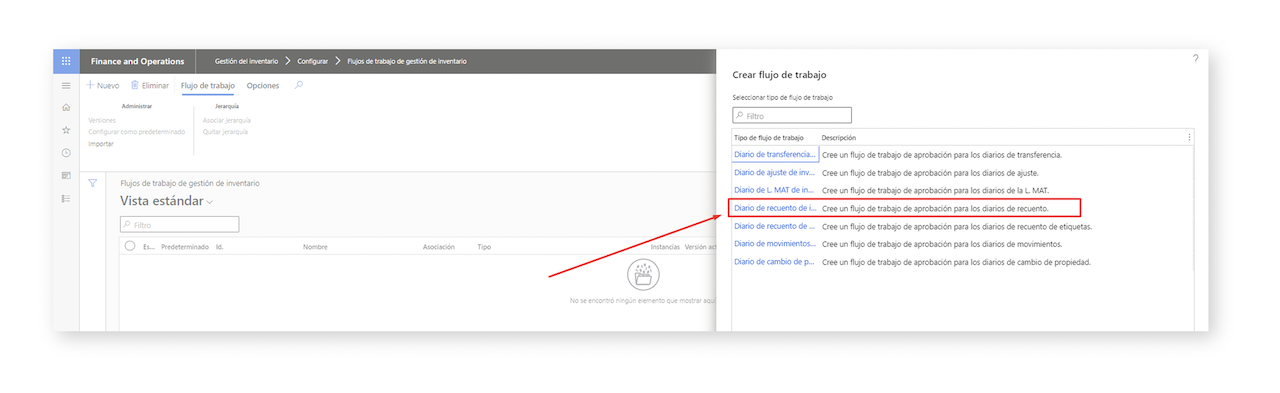Viewport: 1280px width, 393px height.
Task: Open Workspaces icon in sidebar
Action: pos(66,176)
